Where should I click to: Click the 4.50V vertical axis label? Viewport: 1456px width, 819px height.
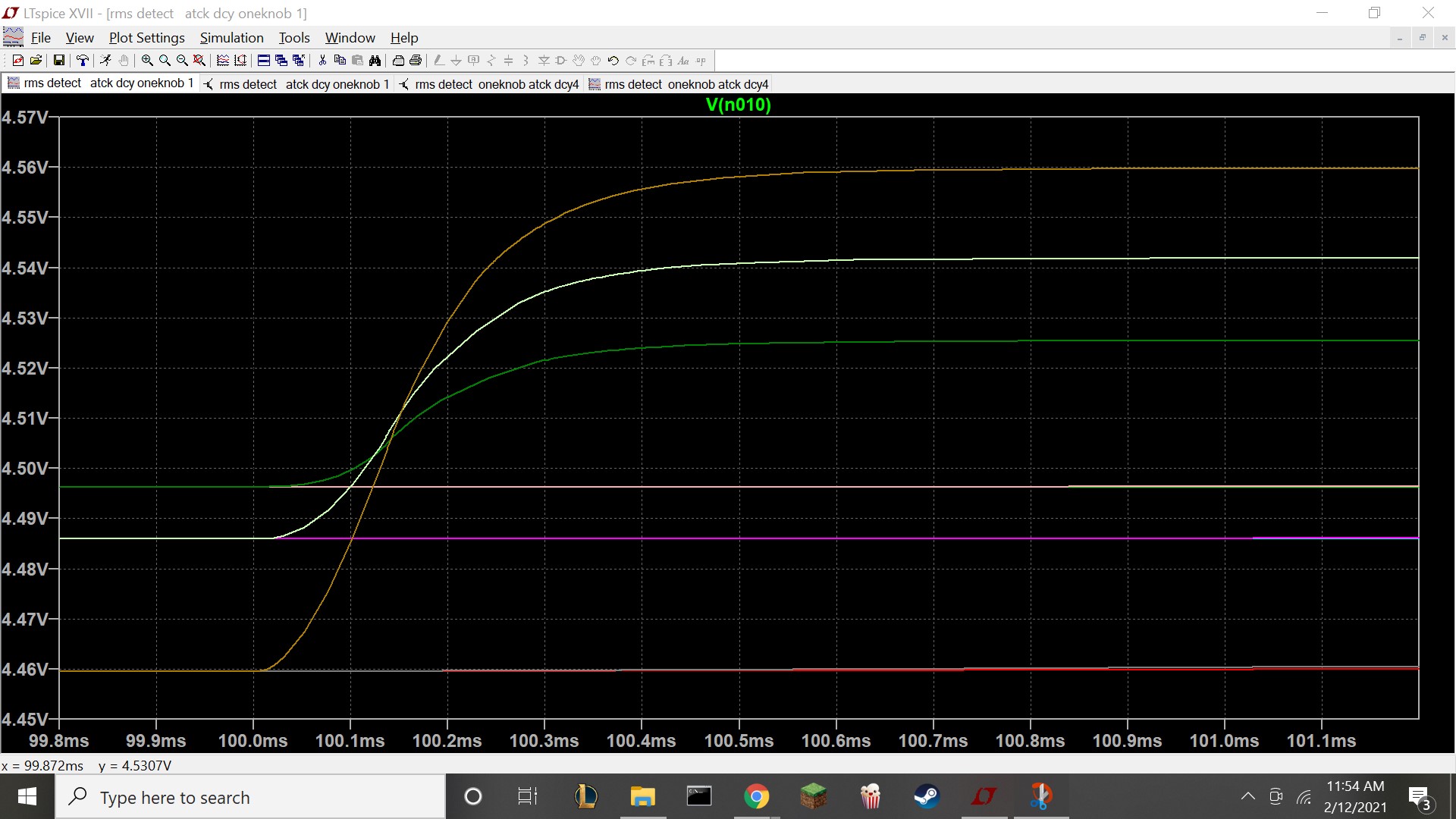(24, 469)
